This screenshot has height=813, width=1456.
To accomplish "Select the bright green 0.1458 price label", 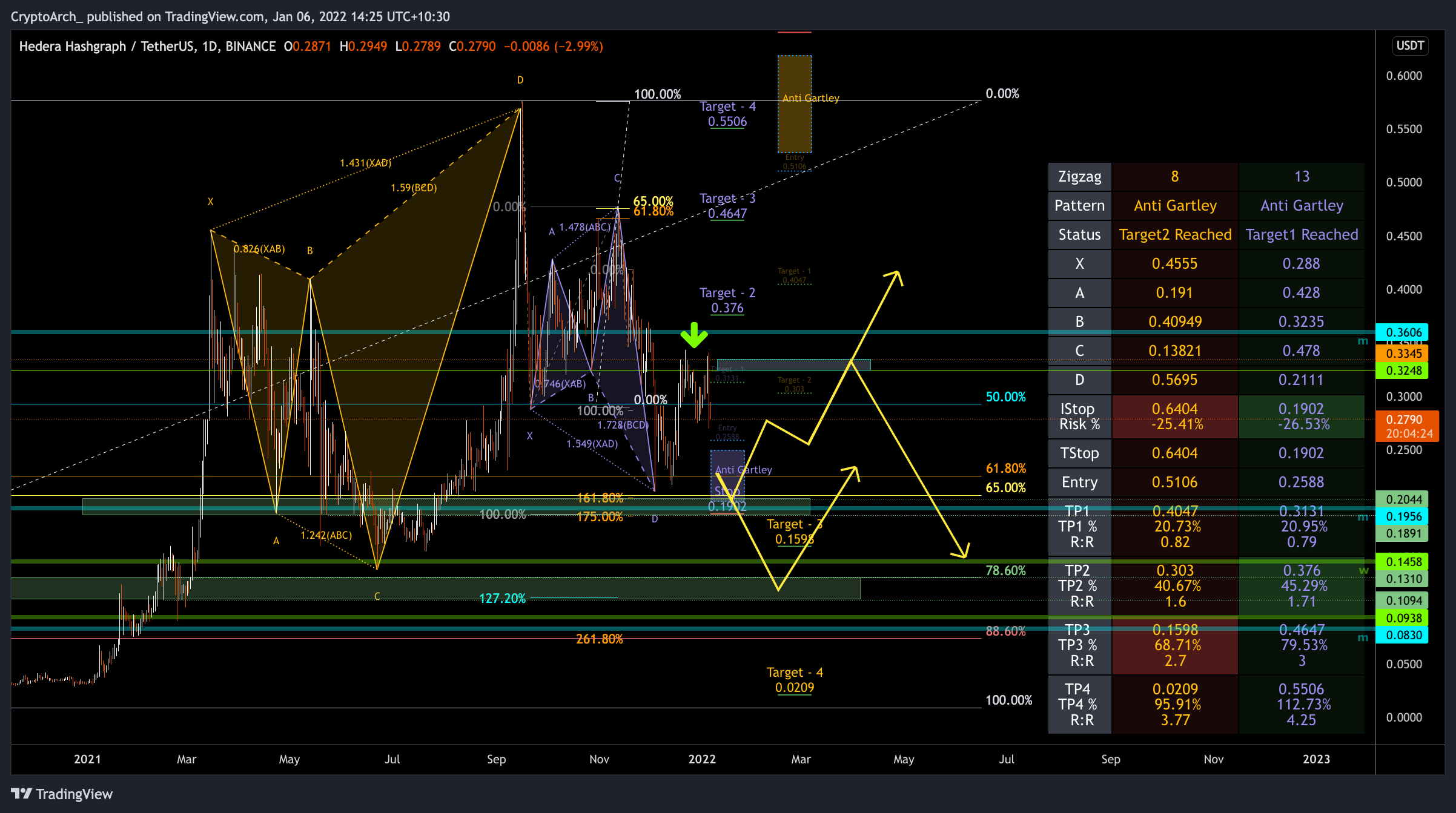I will 1403,561.
